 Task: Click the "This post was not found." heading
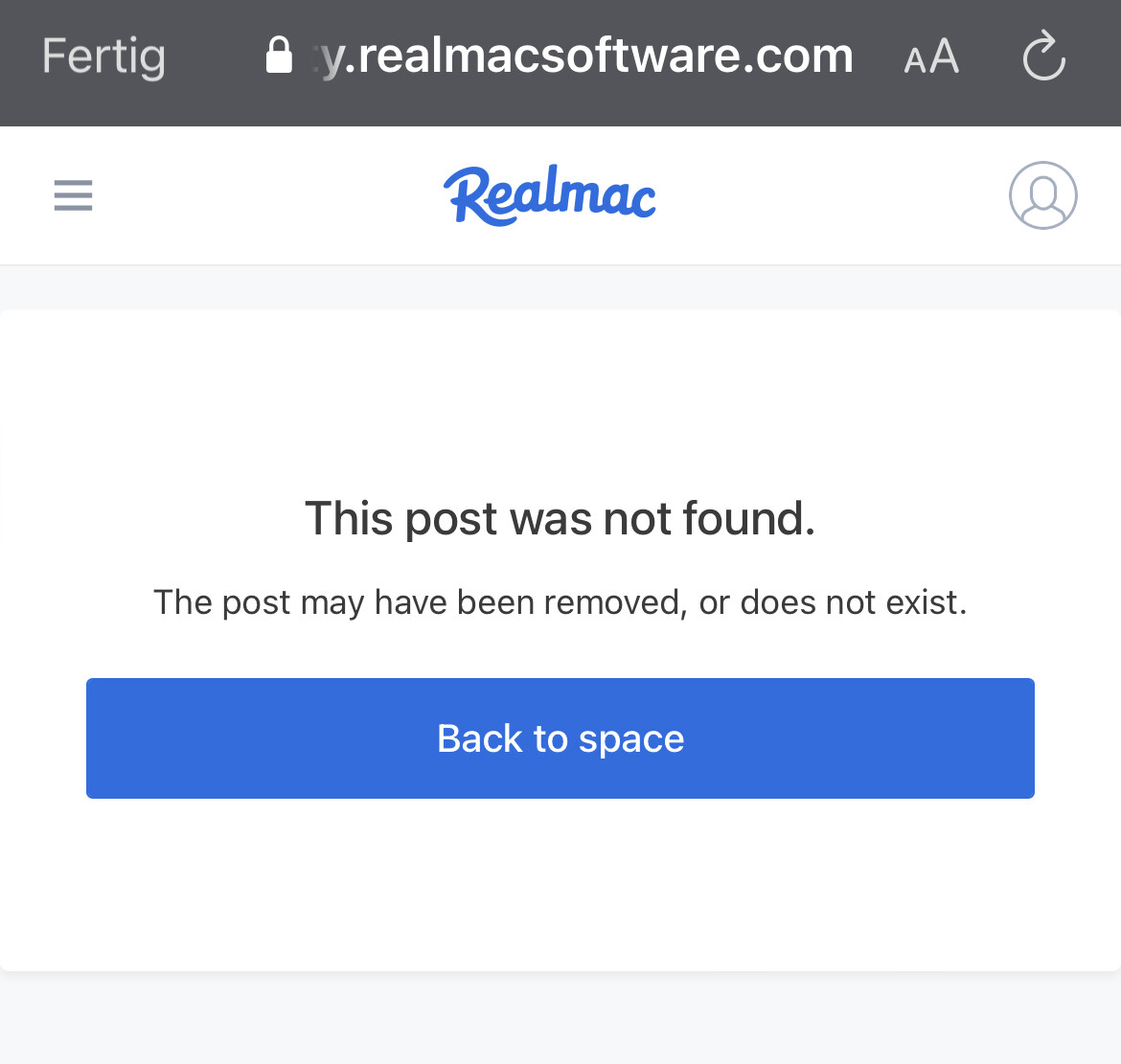560,518
